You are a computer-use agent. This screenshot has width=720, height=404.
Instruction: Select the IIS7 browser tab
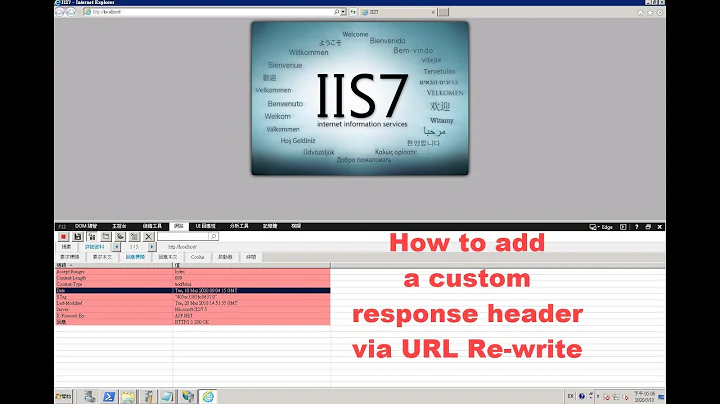pos(398,12)
